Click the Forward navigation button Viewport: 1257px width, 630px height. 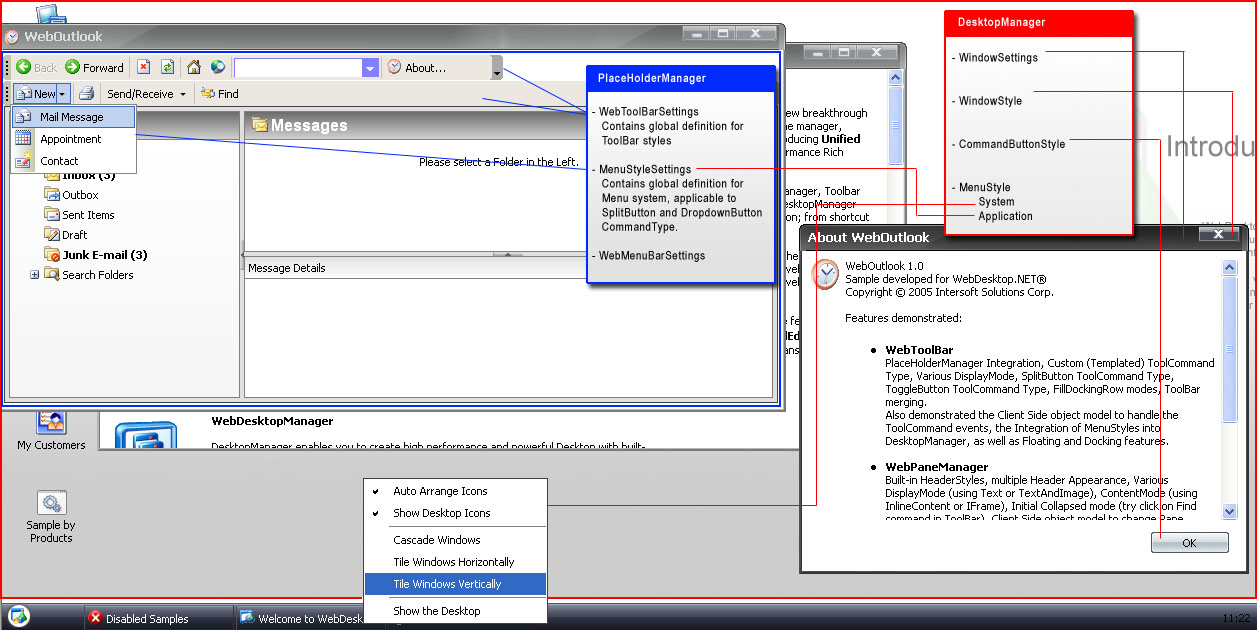[94, 68]
